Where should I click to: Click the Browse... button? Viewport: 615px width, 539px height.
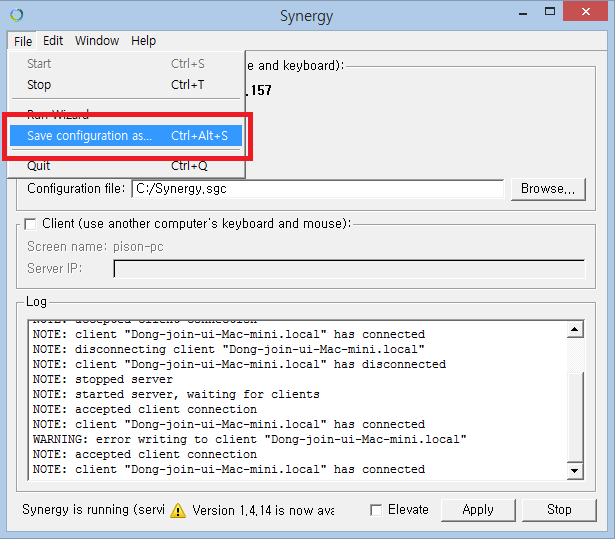[548, 189]
